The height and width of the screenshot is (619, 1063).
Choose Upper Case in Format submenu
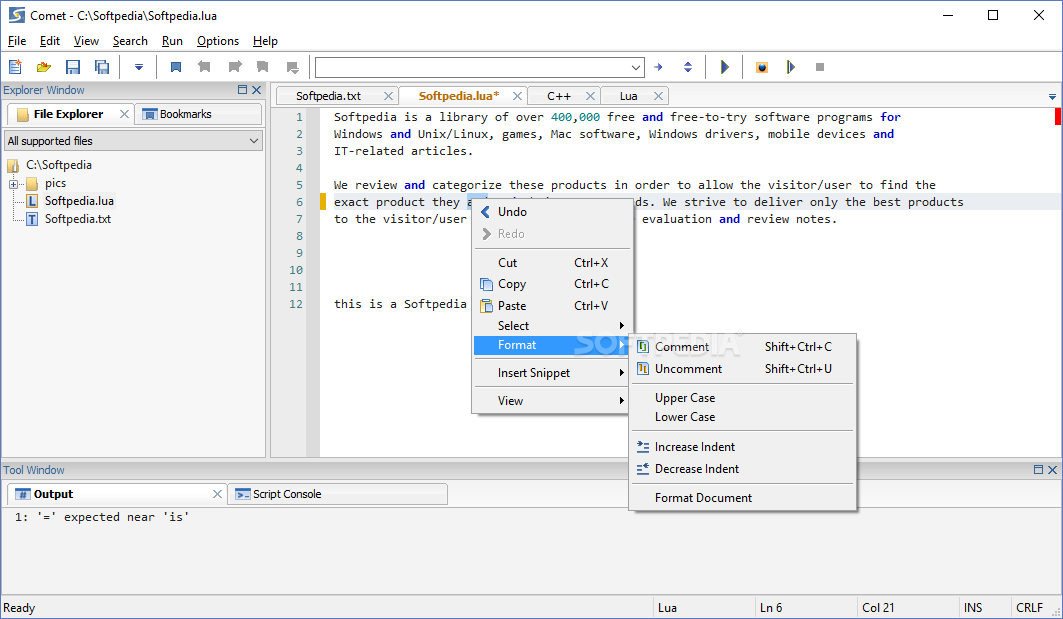(x=742, y=398)
